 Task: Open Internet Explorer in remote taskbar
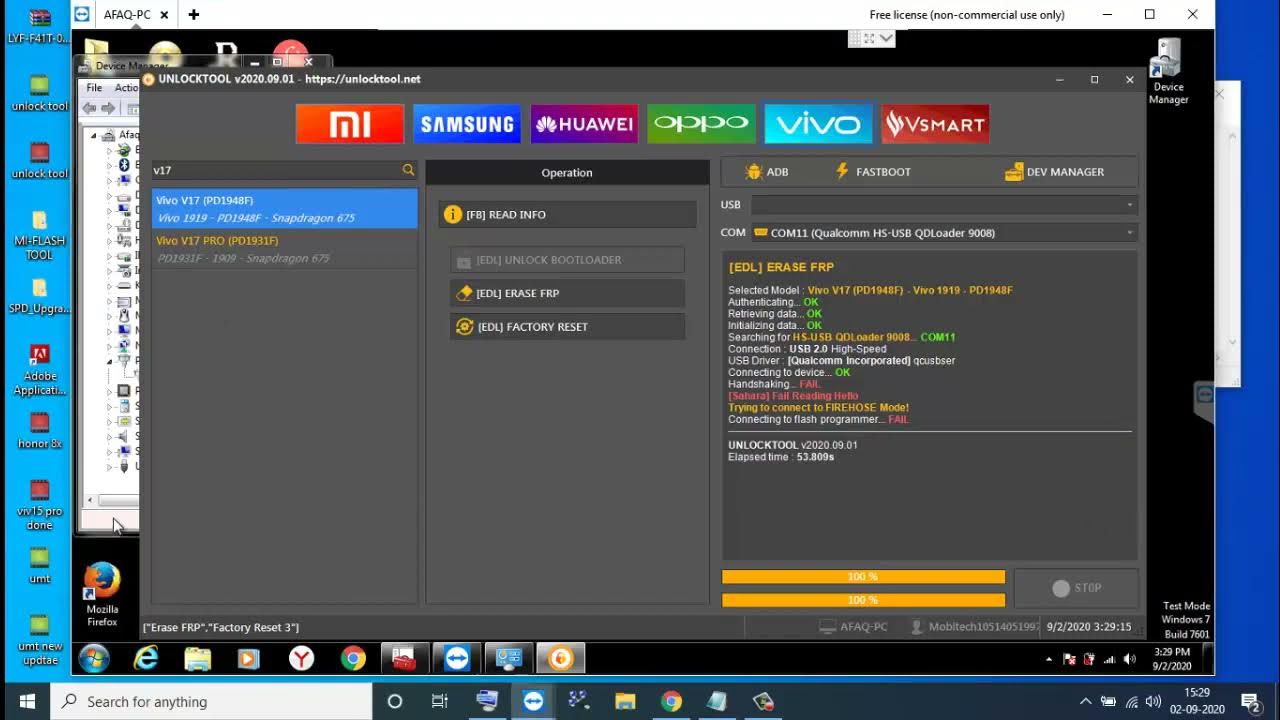pyautogui.click(x=147, y=658)
